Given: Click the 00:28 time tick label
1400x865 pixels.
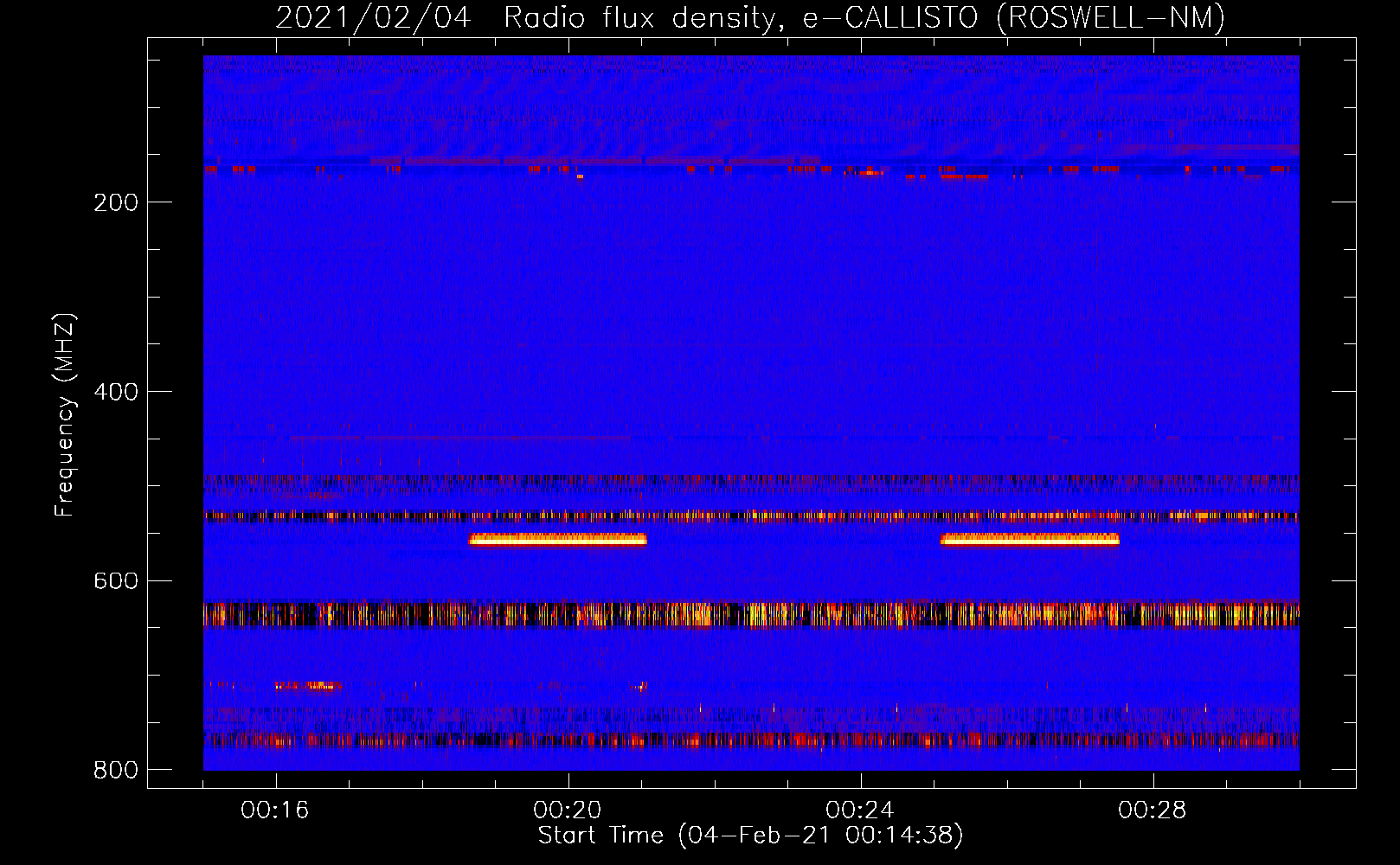Looking at the screenshot, I should point(1153,811).
